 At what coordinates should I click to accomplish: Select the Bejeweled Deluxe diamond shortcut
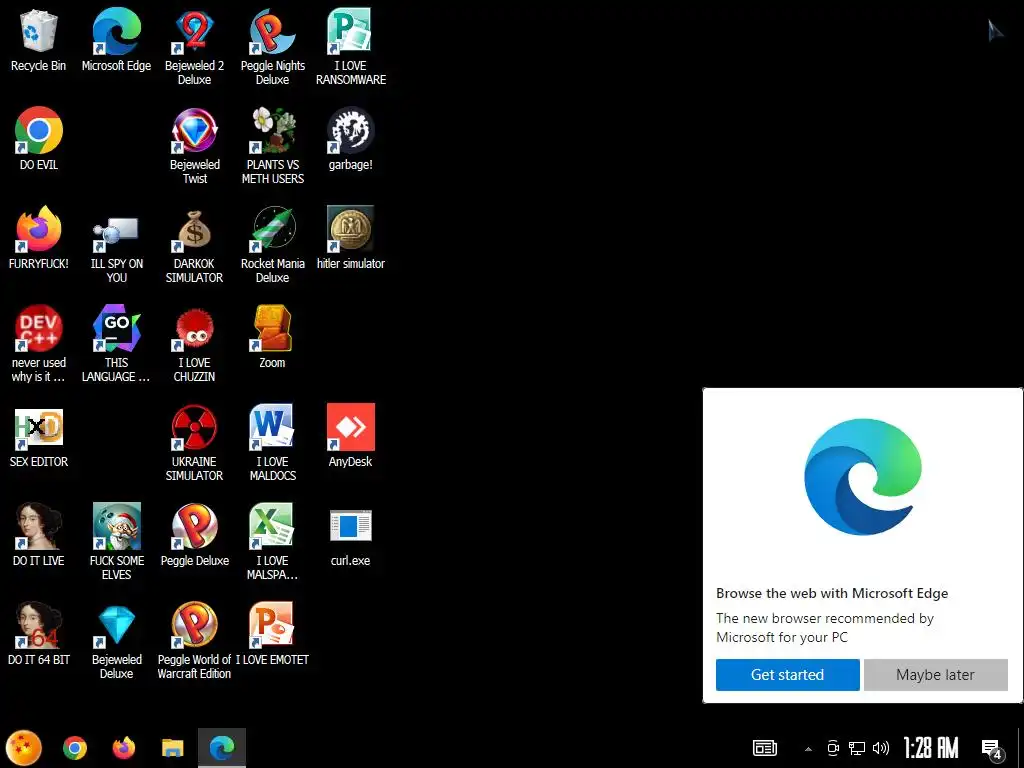116,641
